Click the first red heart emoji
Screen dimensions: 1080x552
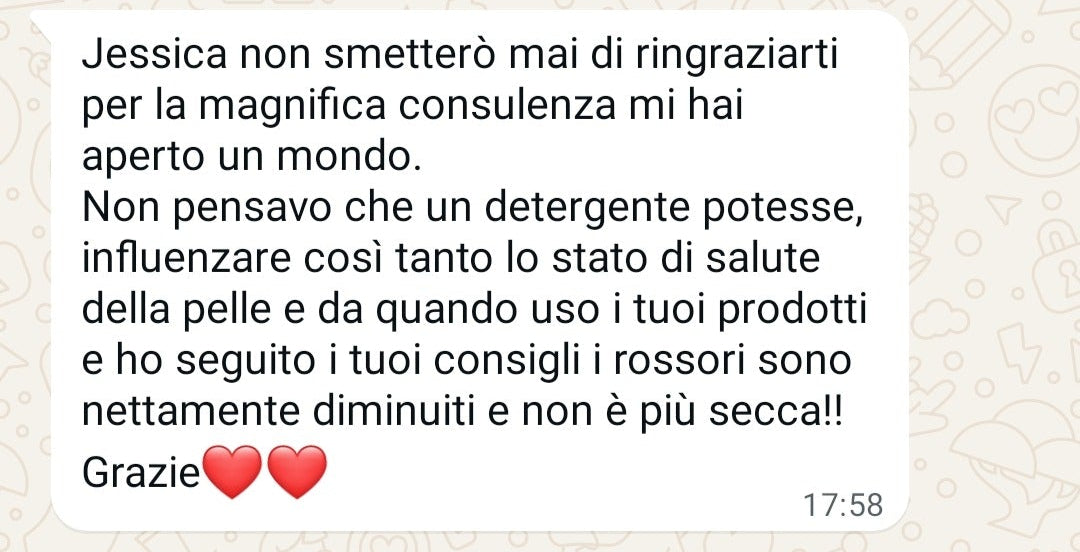pos(233,471)
